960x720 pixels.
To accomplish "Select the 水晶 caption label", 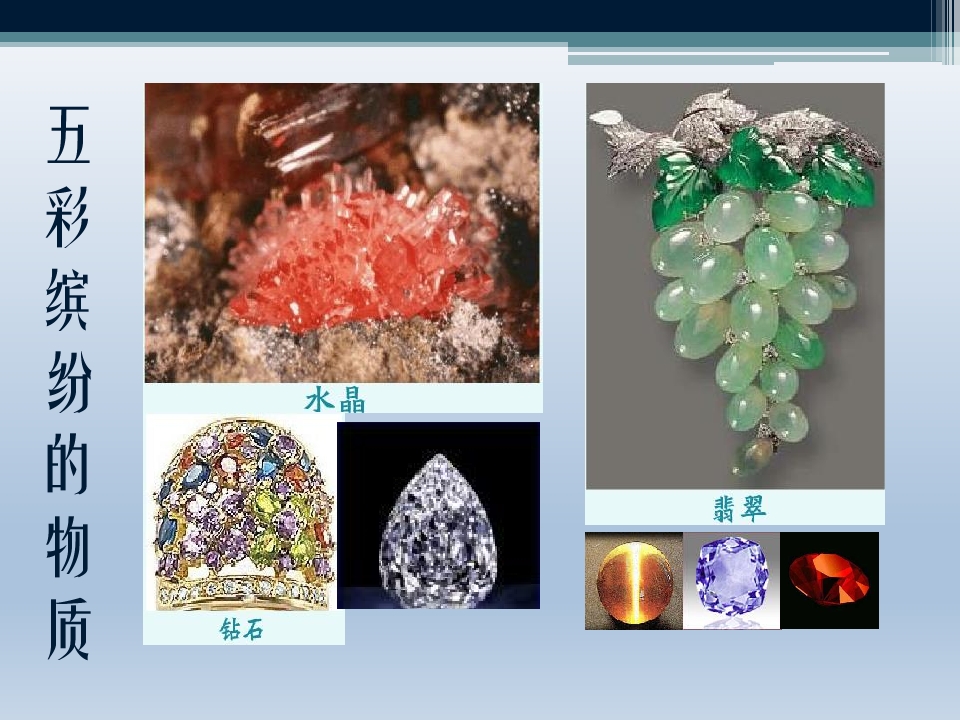I will (x=335, y=401).
